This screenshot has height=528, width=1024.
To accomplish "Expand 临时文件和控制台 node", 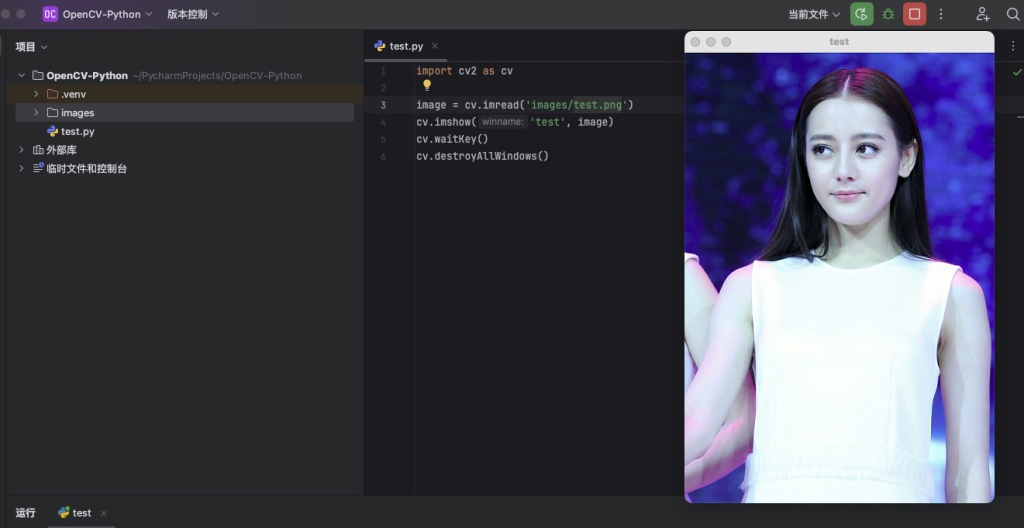I will [22, 168].
